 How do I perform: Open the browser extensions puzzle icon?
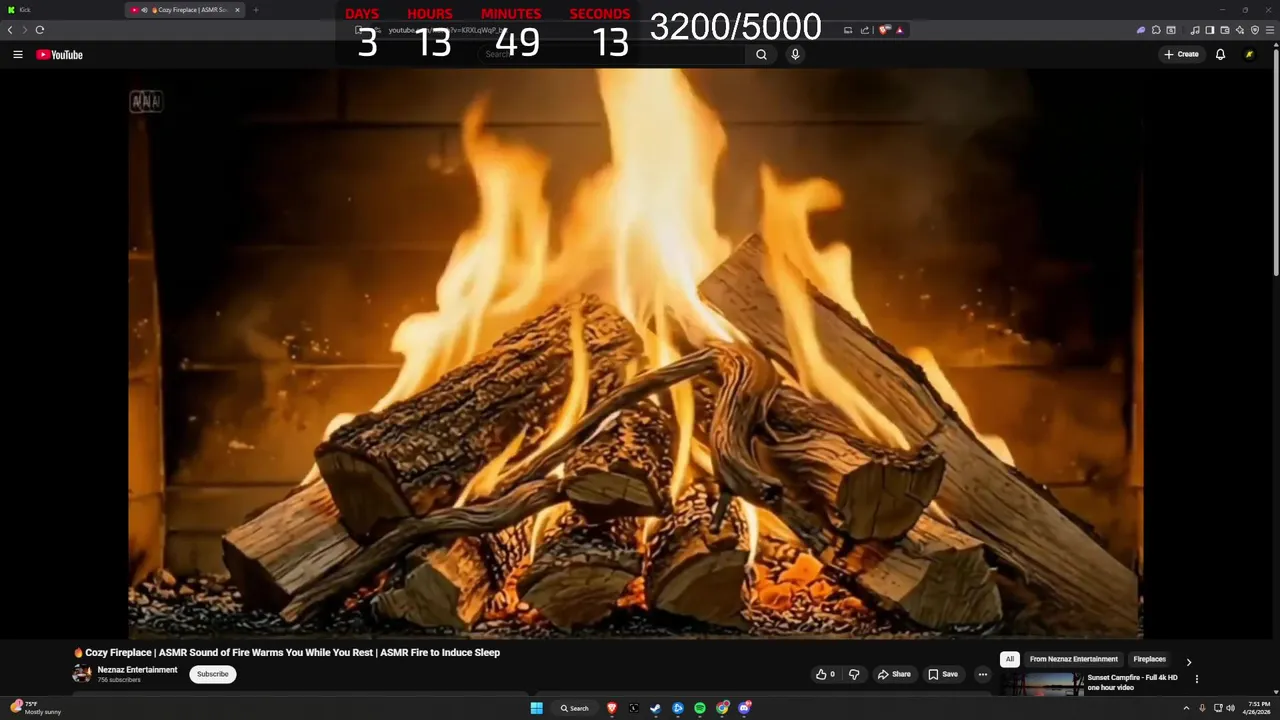[x=1156, y=30]
